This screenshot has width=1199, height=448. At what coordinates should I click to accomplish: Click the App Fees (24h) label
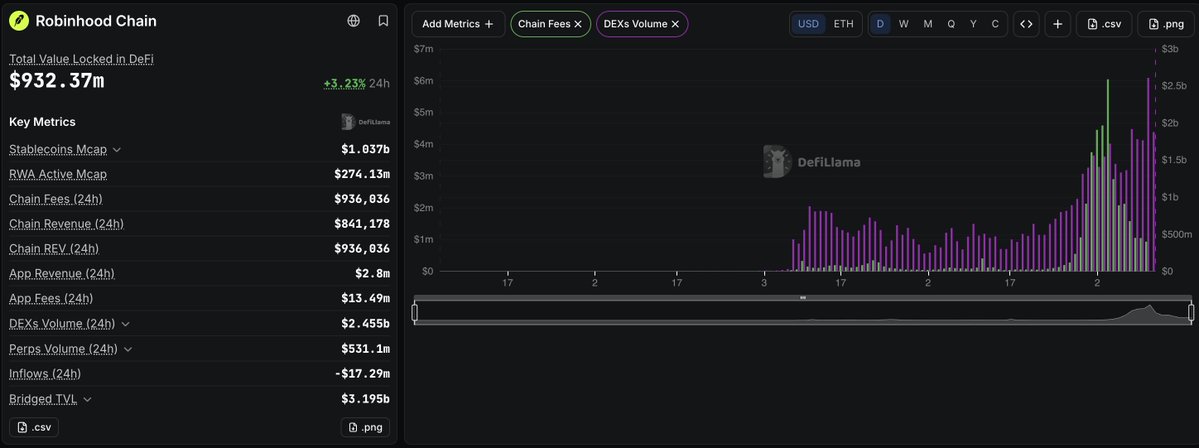51,298
